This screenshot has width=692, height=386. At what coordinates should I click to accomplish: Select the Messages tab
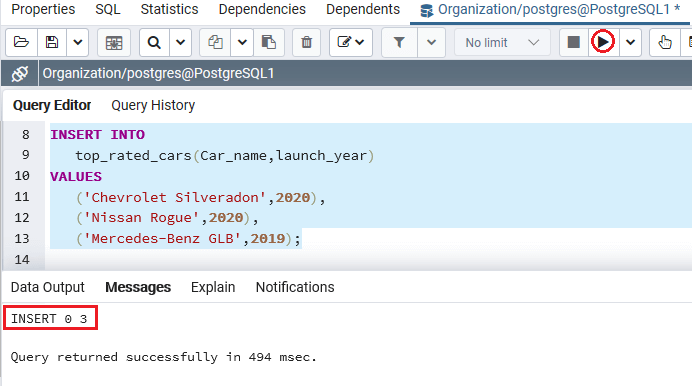click(138, 287)
